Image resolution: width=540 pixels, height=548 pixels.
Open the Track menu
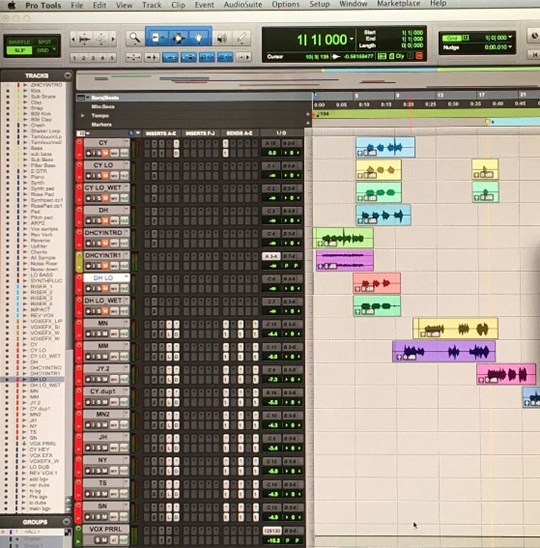point(152,5)
